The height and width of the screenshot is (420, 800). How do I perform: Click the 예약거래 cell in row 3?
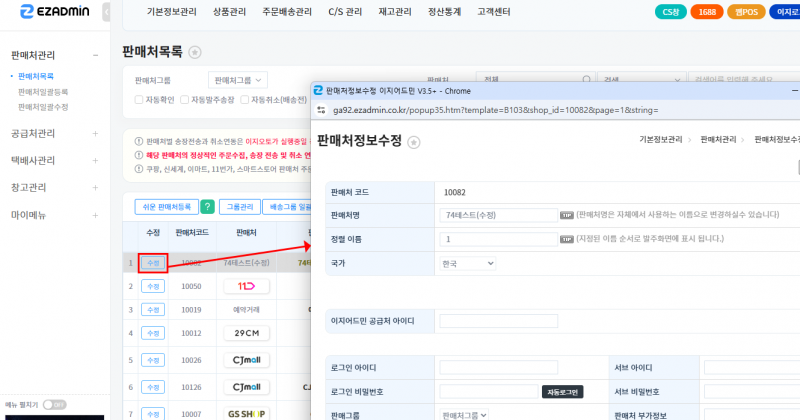(246, 310)
